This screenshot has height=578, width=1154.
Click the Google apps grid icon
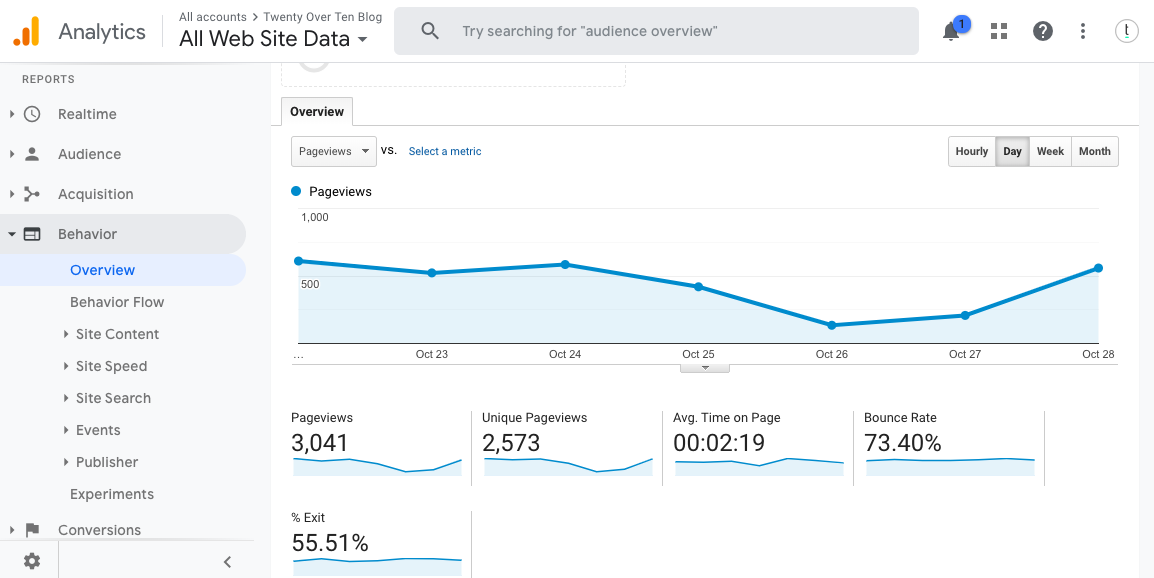tap(998, 31)
